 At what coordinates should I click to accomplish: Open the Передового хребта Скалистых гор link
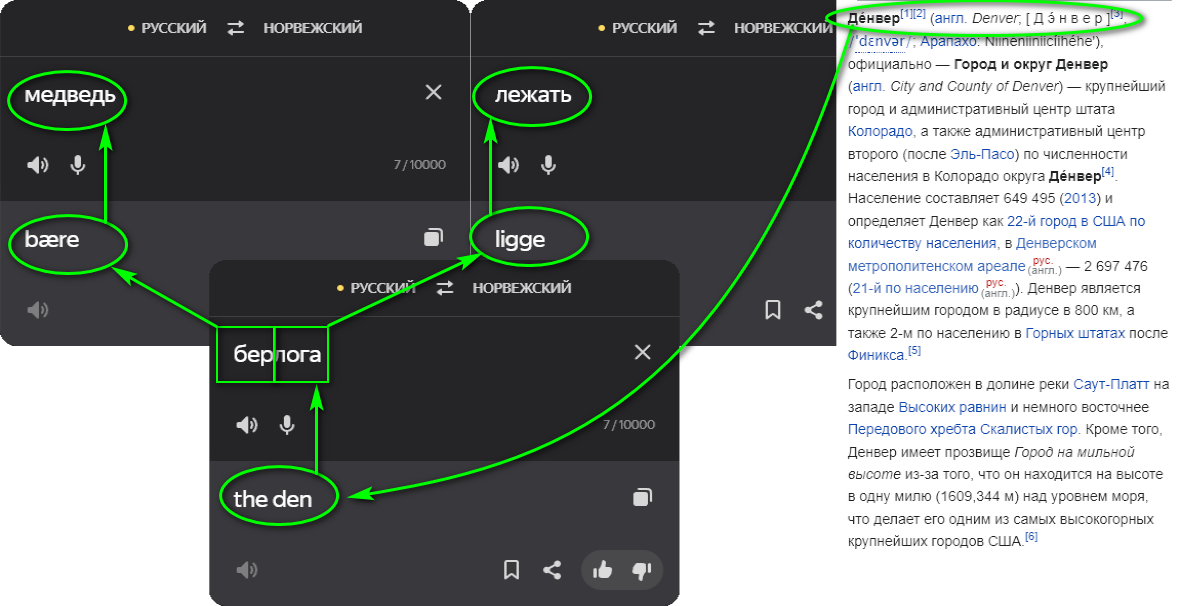(x=963, y=430)
